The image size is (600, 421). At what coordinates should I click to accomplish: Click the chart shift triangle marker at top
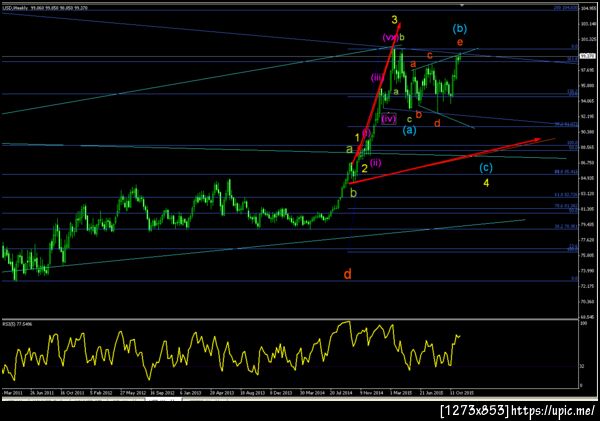(462, 5)
